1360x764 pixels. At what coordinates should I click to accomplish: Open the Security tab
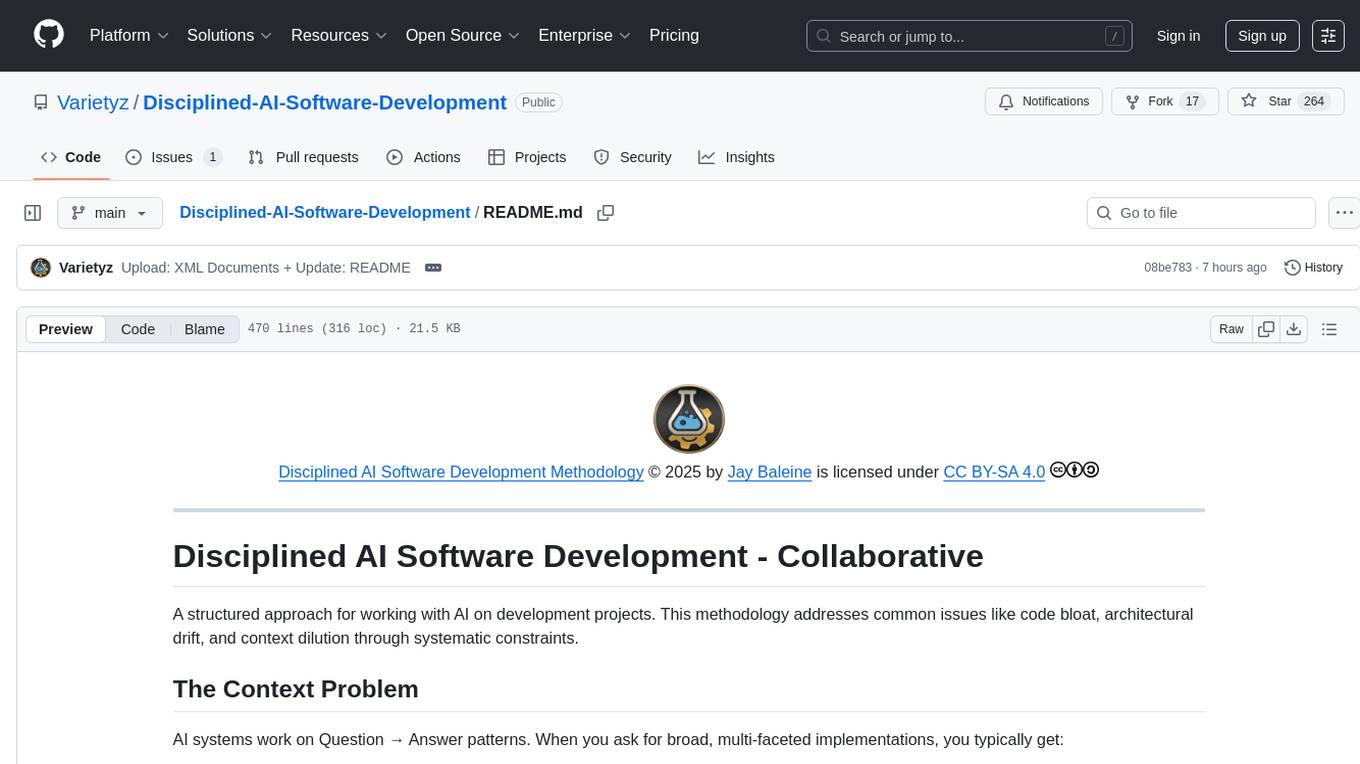click(x=632, y=157)
